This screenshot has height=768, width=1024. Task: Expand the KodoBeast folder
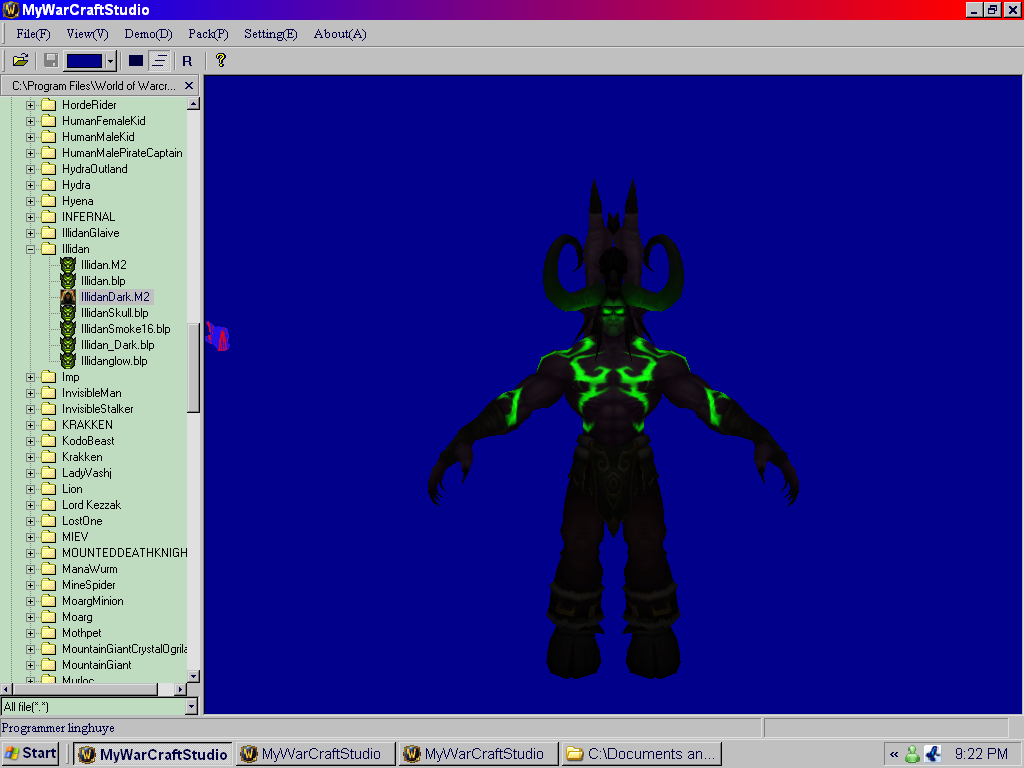pyautogui.click(x=30, y=441)
